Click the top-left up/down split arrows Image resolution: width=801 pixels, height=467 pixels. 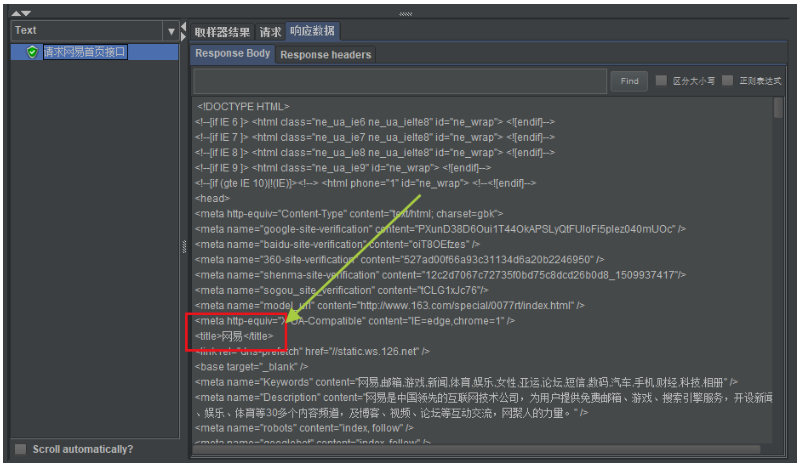(x=21, y=13)
